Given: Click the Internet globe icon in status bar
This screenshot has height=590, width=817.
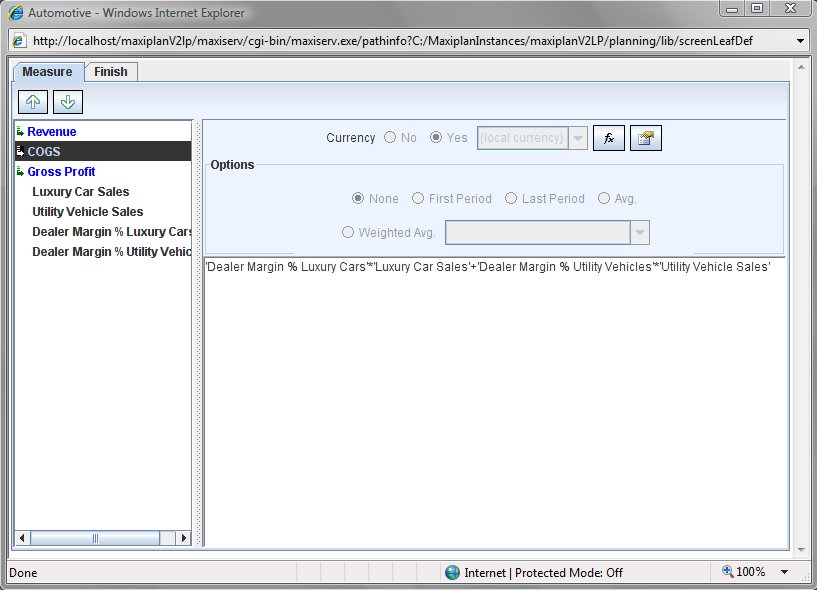Looking at the screenshot, I should [453, 572].
